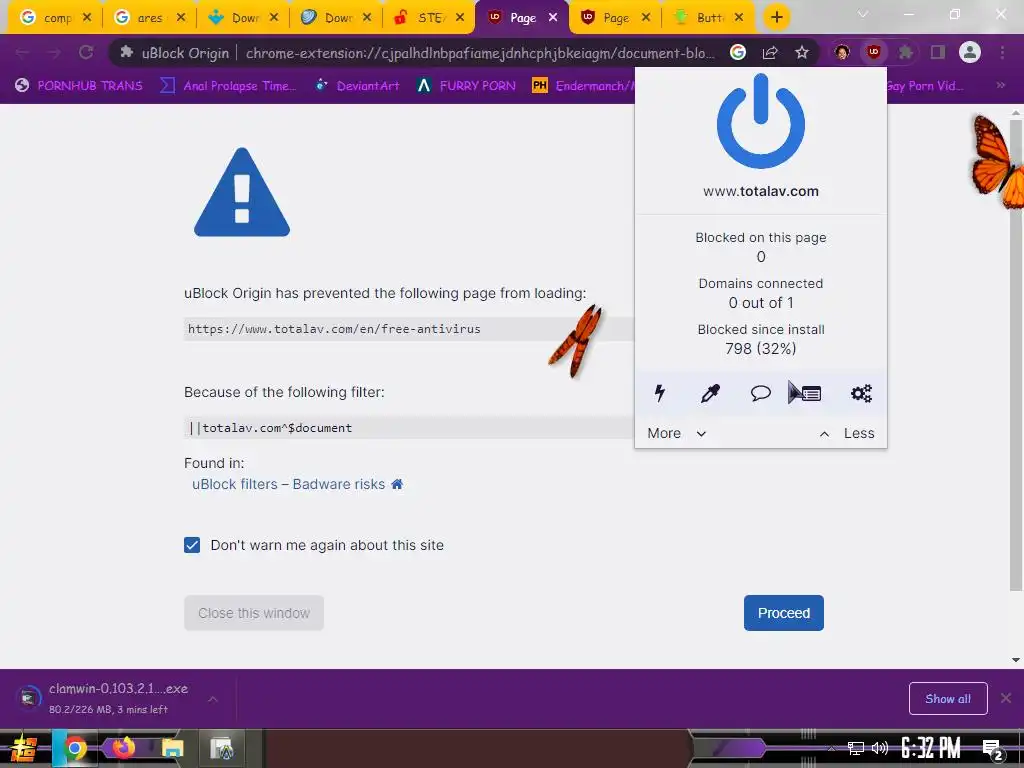Show hidden system tray icons
Screen dimensions: 1024x768
(x=831, y=748)
